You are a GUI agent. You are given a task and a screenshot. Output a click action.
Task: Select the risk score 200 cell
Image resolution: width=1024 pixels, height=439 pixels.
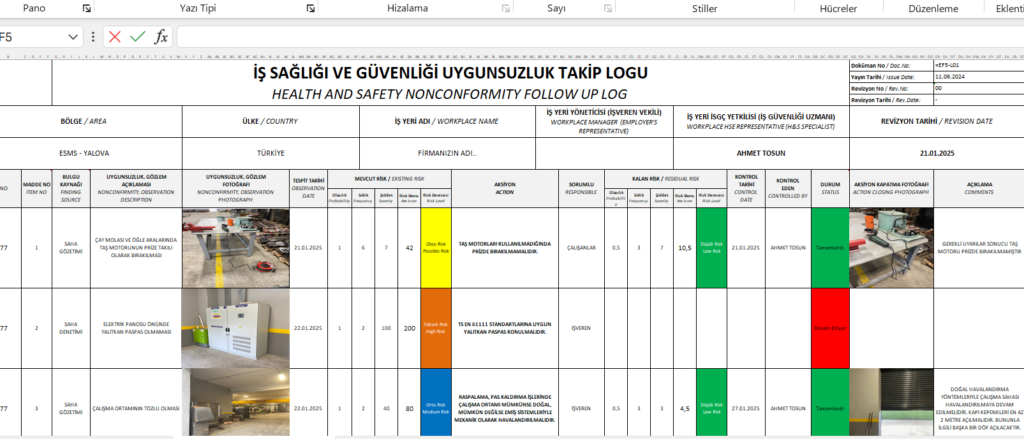tap(409, 329)
